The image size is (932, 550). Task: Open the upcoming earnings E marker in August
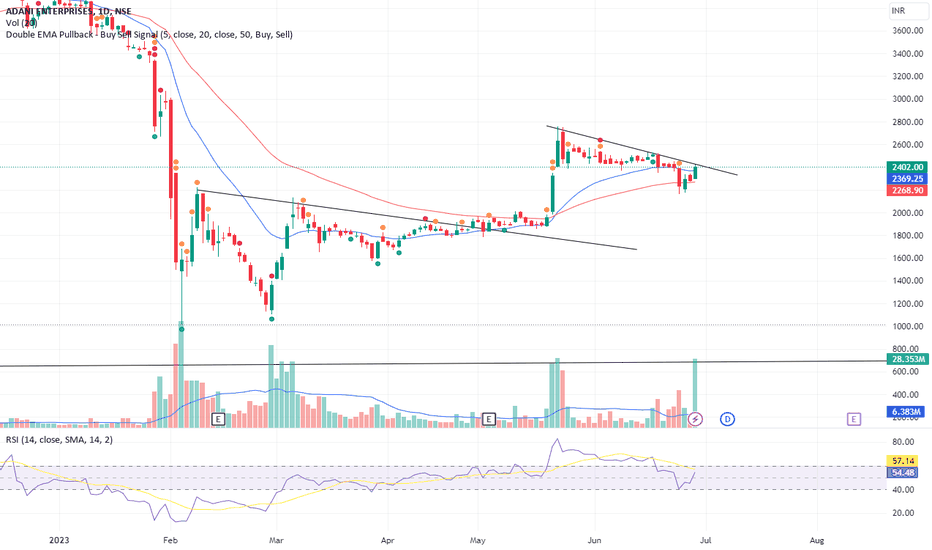854,419
